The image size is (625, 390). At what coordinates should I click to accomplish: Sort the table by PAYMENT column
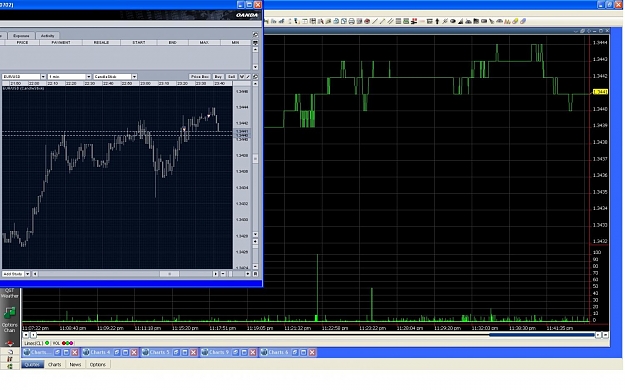point(61,42)
